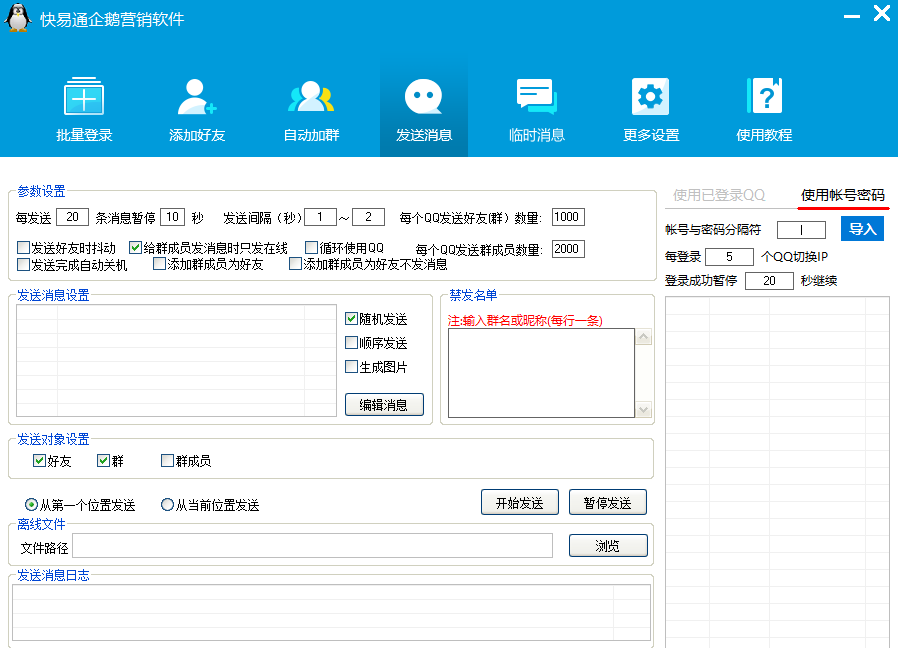The width and height of the screenshot is (898, 648).
Task: Enable 发送好友时抖动 checkbox
Action: [23, 248]
